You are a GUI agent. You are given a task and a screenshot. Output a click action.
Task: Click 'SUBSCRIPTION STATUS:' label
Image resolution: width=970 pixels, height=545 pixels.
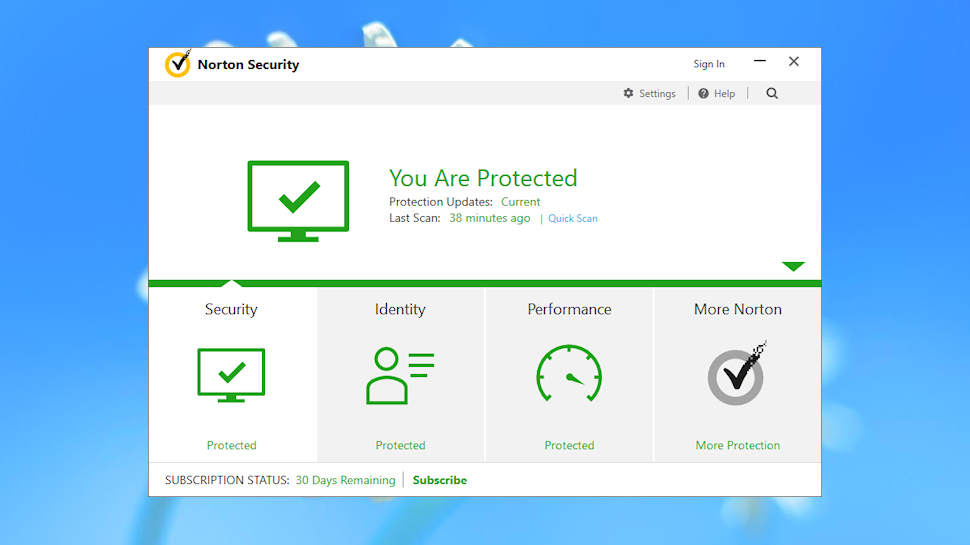click(x=227, y=480)
